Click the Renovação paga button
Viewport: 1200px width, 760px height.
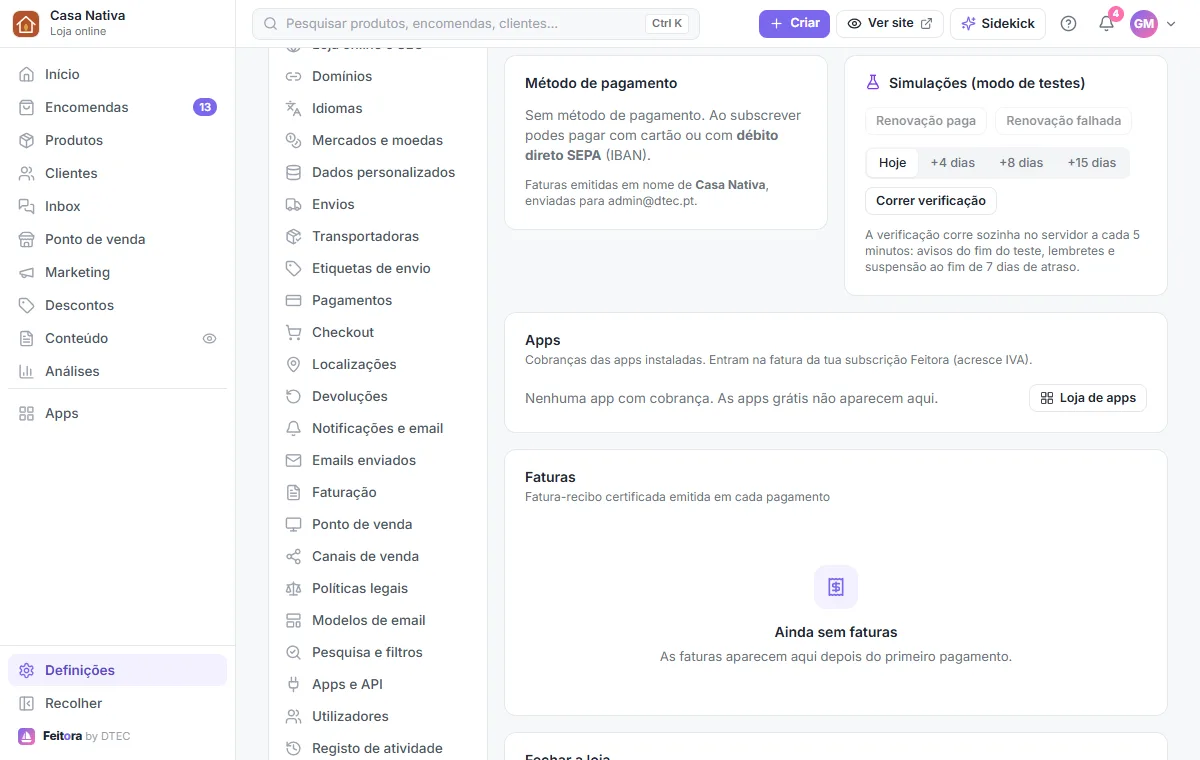point(926,121)
